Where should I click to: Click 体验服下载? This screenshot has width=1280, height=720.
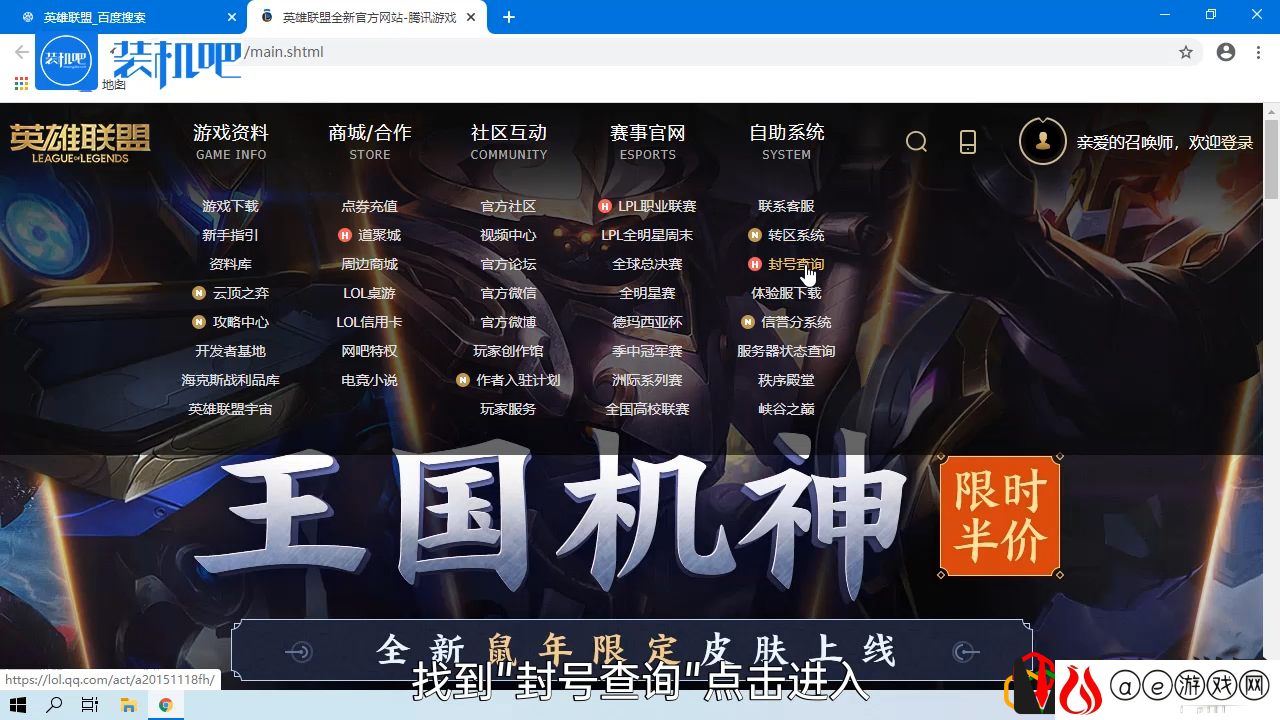click(787, 293)
